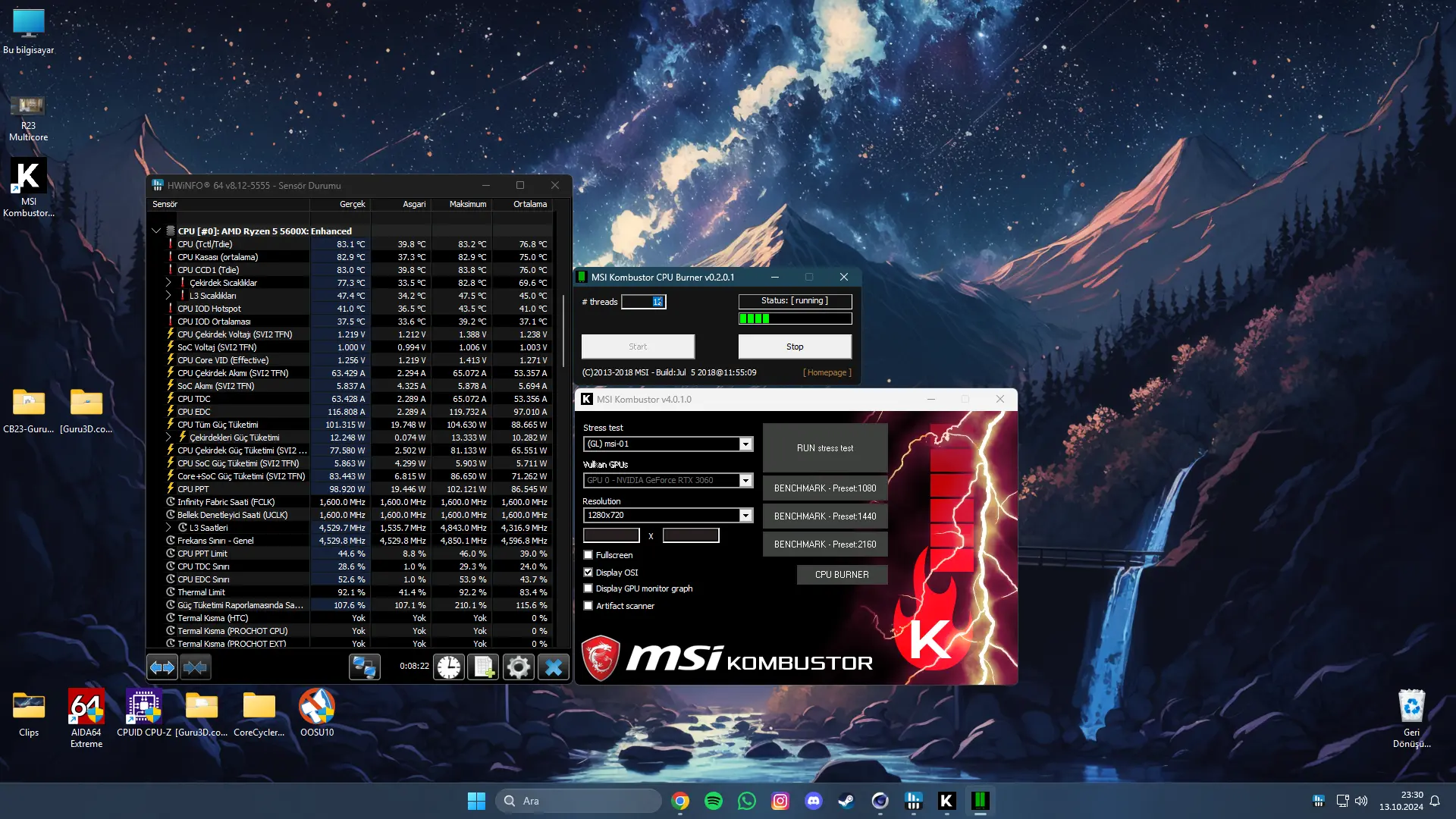This screenshot has height=819, width=1456.
Task: Click HWiNFO expand columns arrows icon
Action: point(162,667)
